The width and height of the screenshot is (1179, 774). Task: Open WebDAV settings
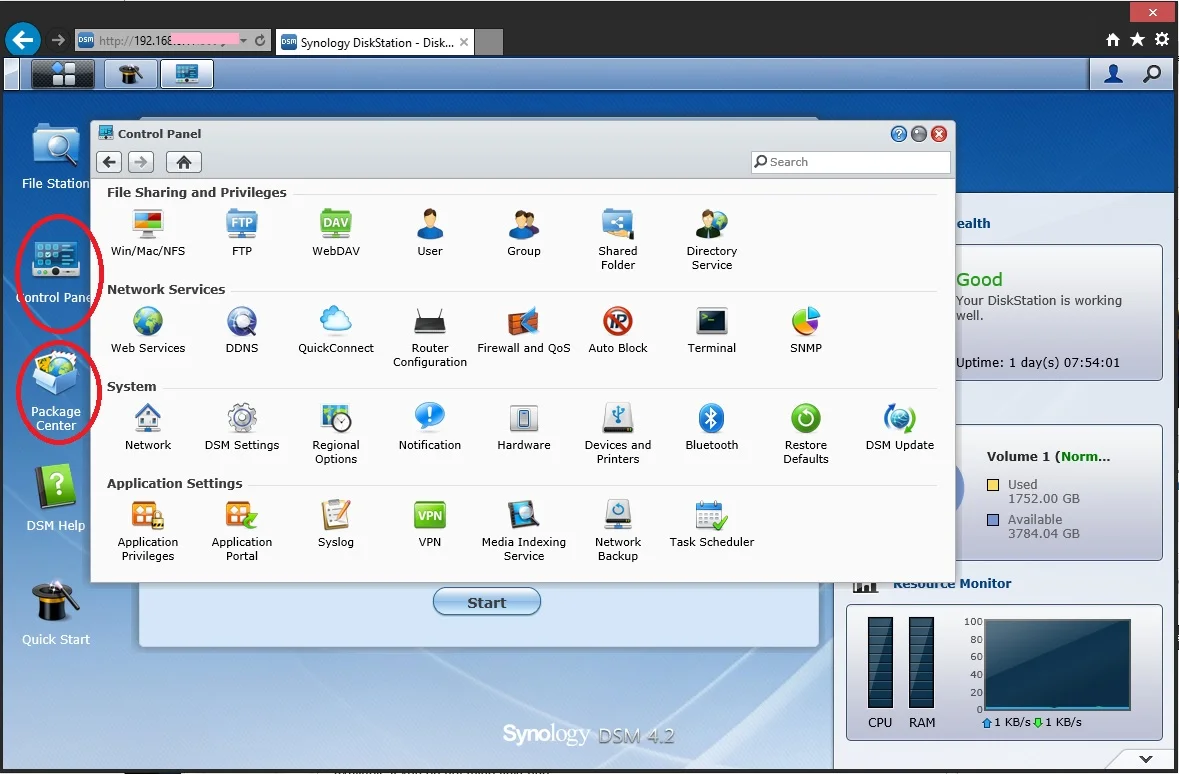point(335,232)
